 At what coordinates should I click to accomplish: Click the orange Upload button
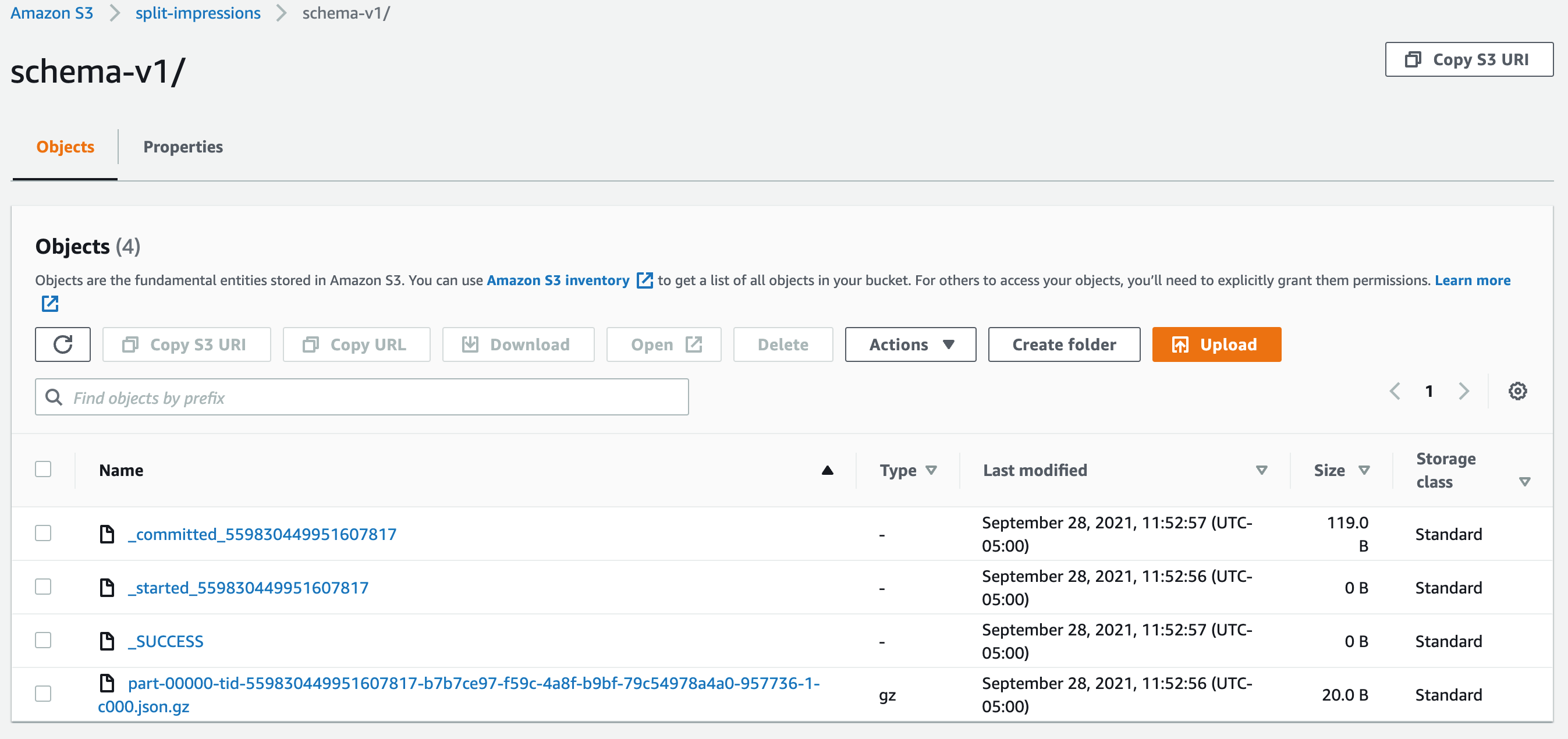[x=1215, y=344]
